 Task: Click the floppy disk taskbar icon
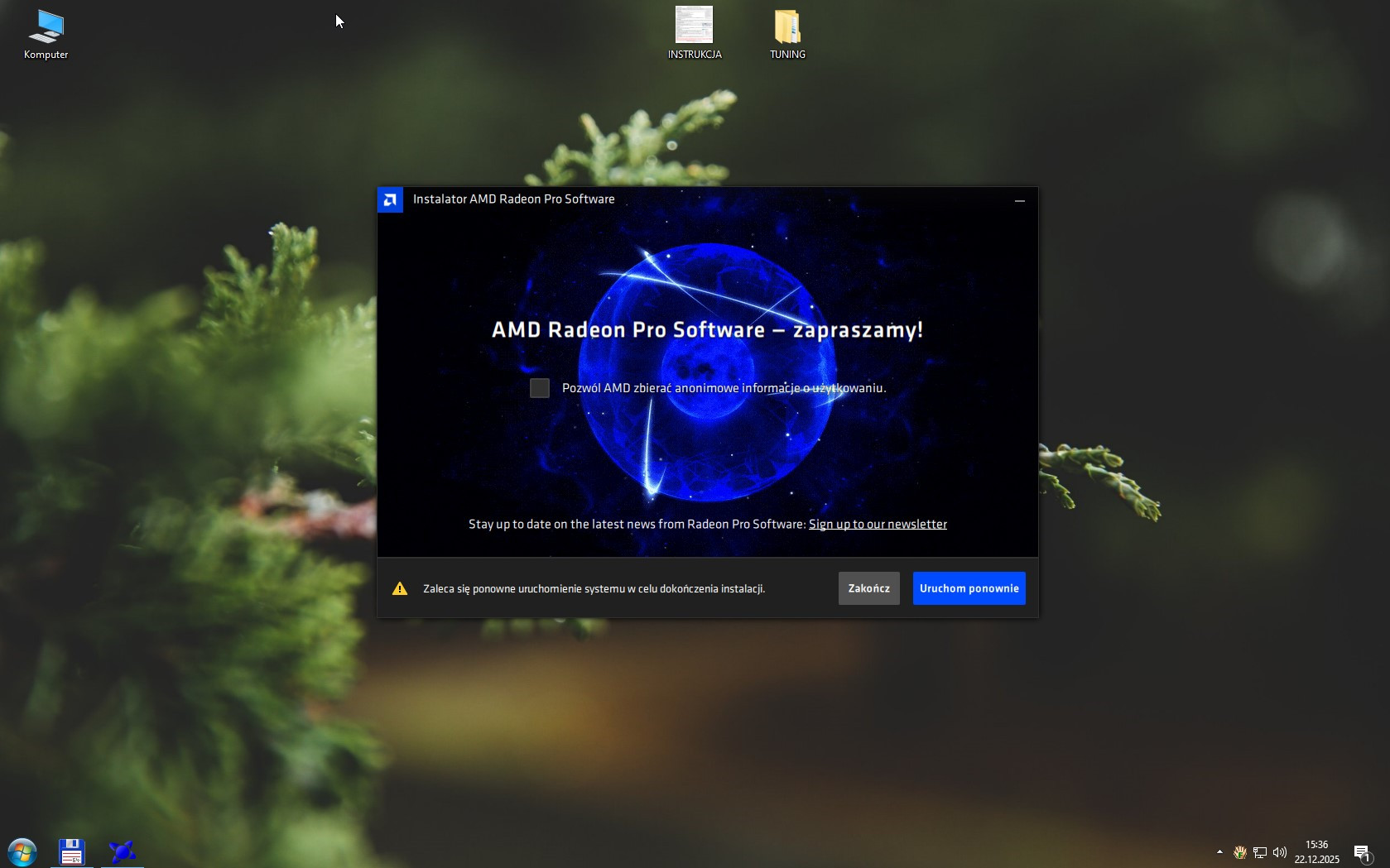point(72,851)
